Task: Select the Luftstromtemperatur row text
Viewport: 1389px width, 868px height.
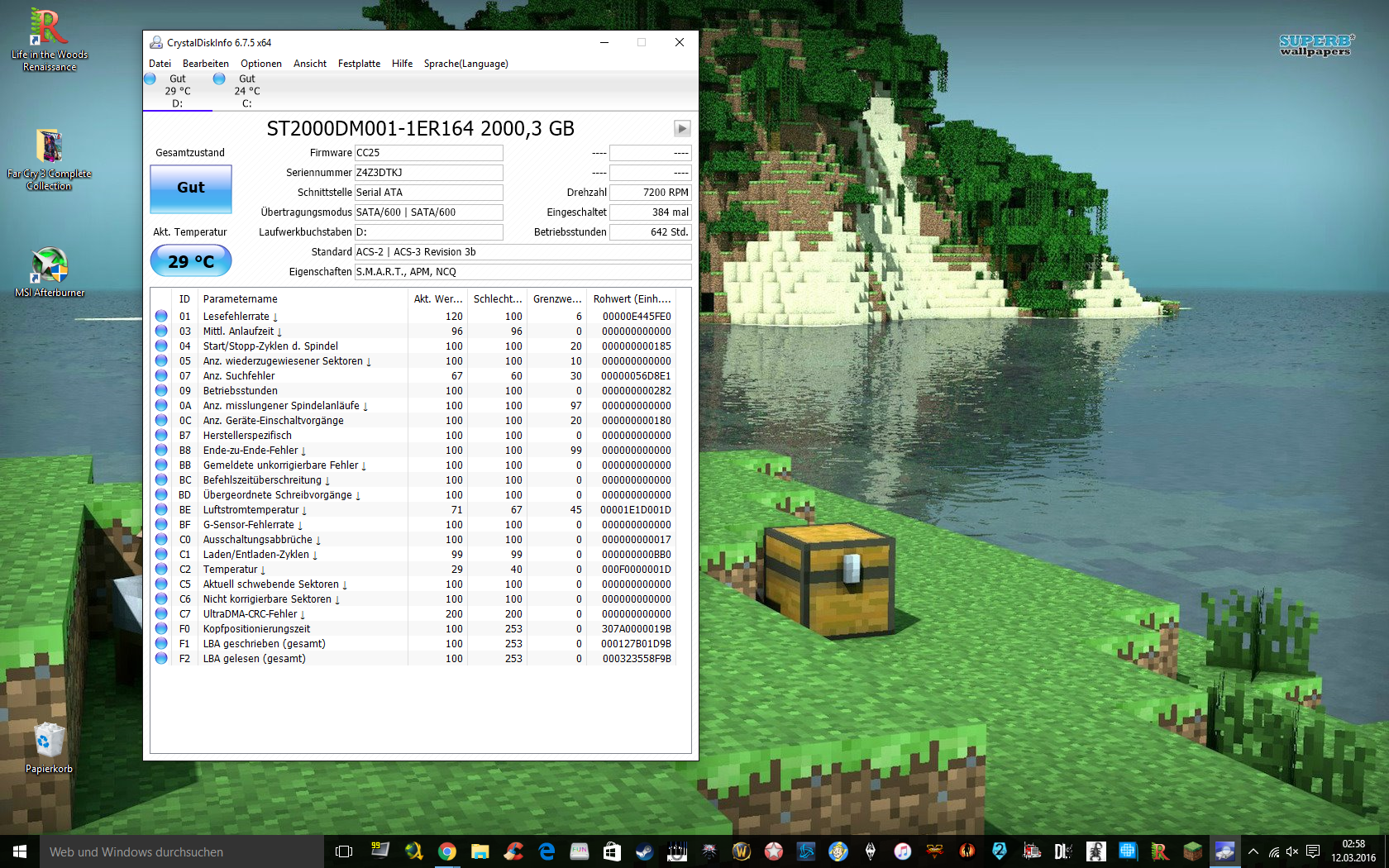Action: point(251,510)
